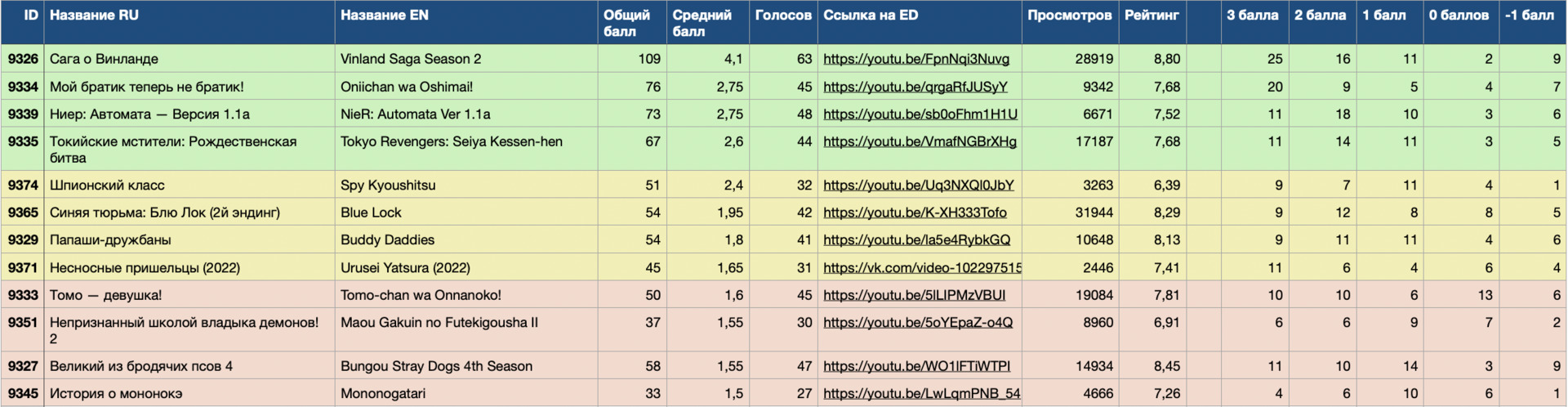Image resolution: width=1568 pixels, height=407 pixels.
Task: Click the 'Рейтинг' column header
Action: tap(1151, 16)
